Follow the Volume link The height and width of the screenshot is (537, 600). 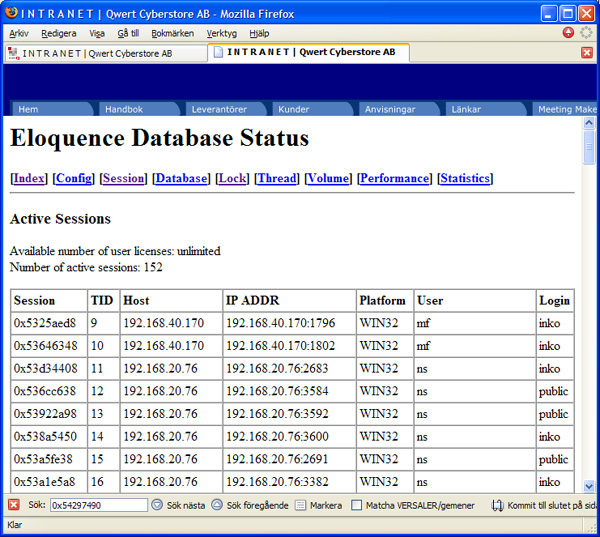pyautogui.click(x=328, y=178)
